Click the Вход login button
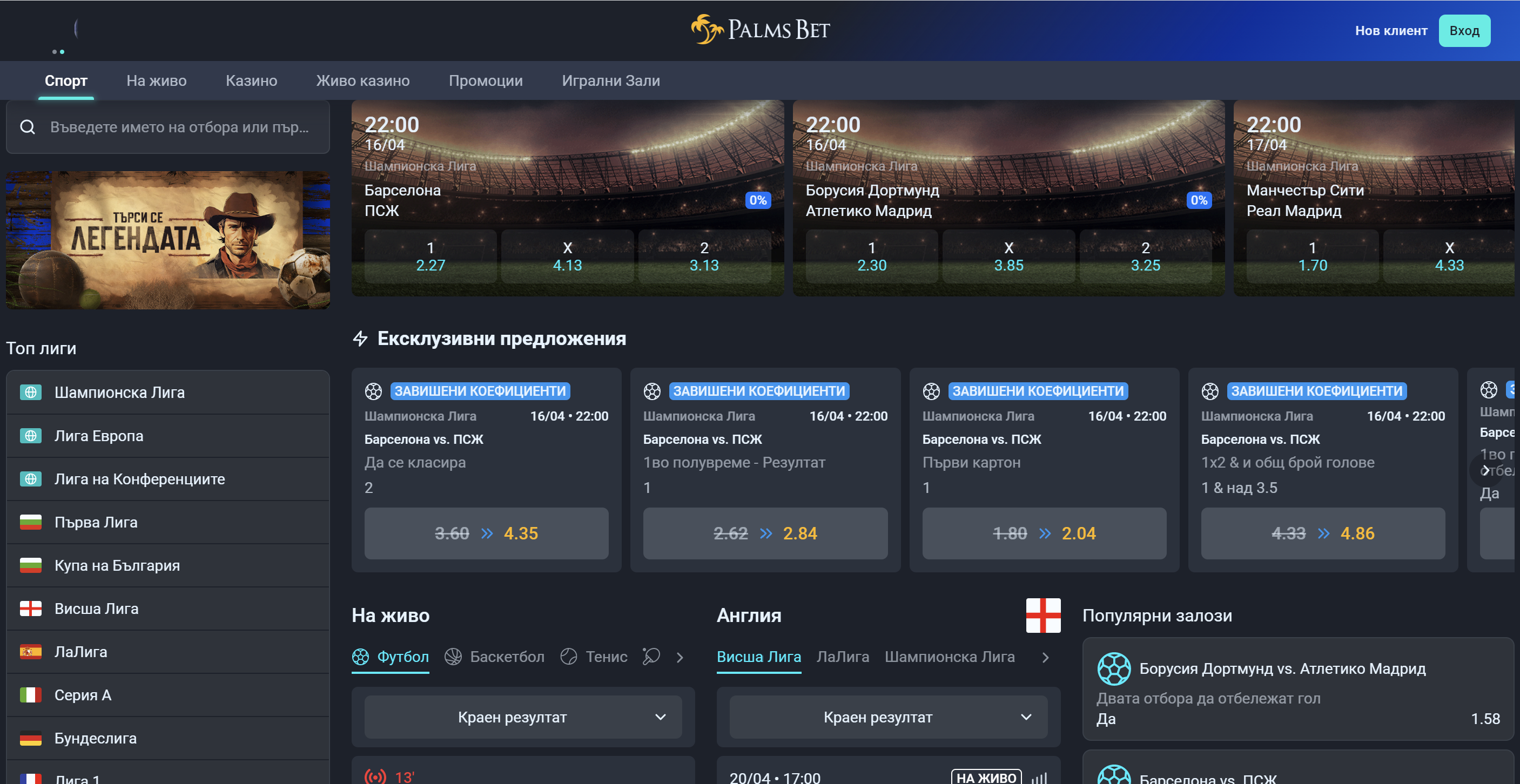 [x=1464, y=31]
